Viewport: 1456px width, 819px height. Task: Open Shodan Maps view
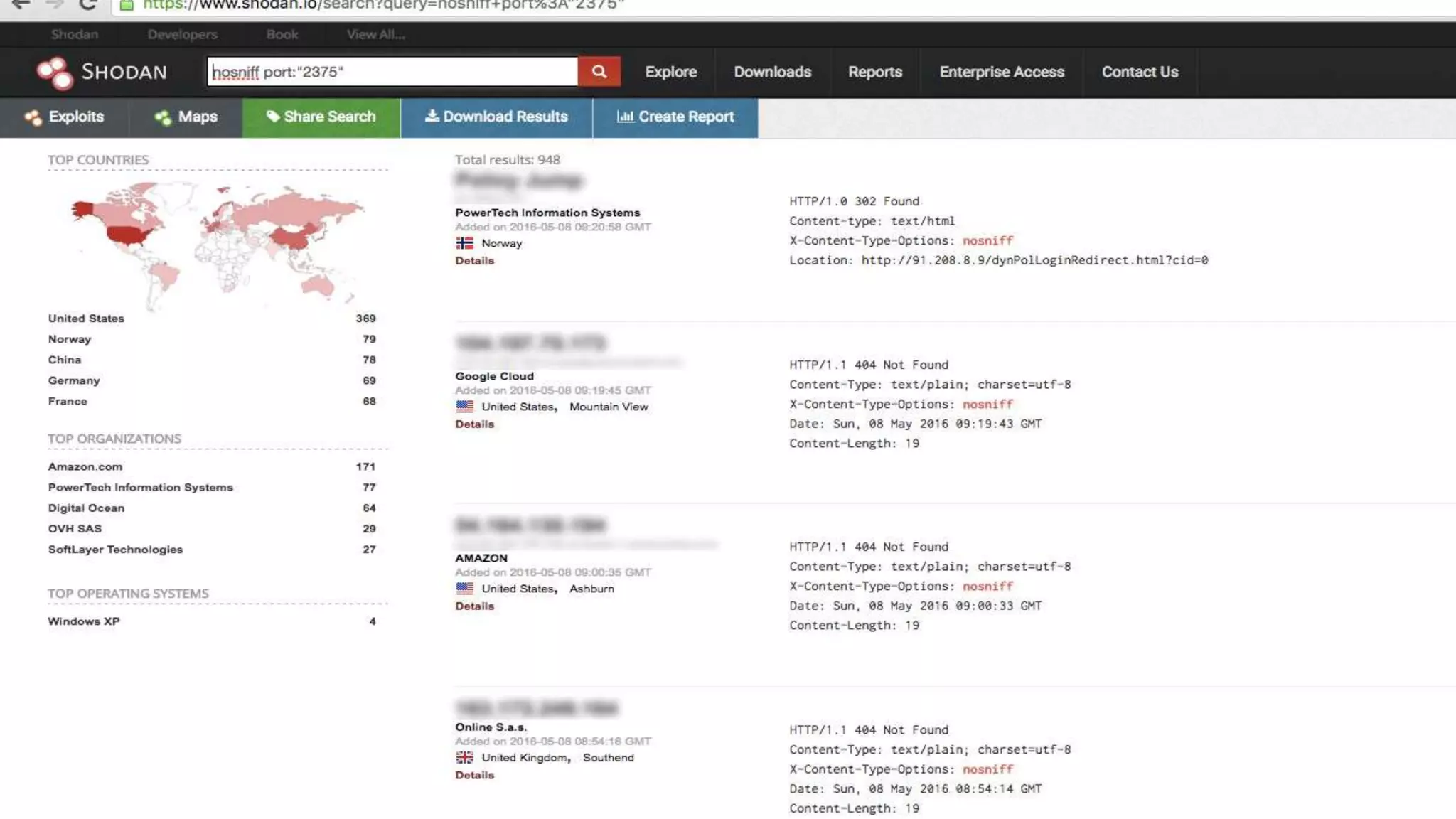186,117
